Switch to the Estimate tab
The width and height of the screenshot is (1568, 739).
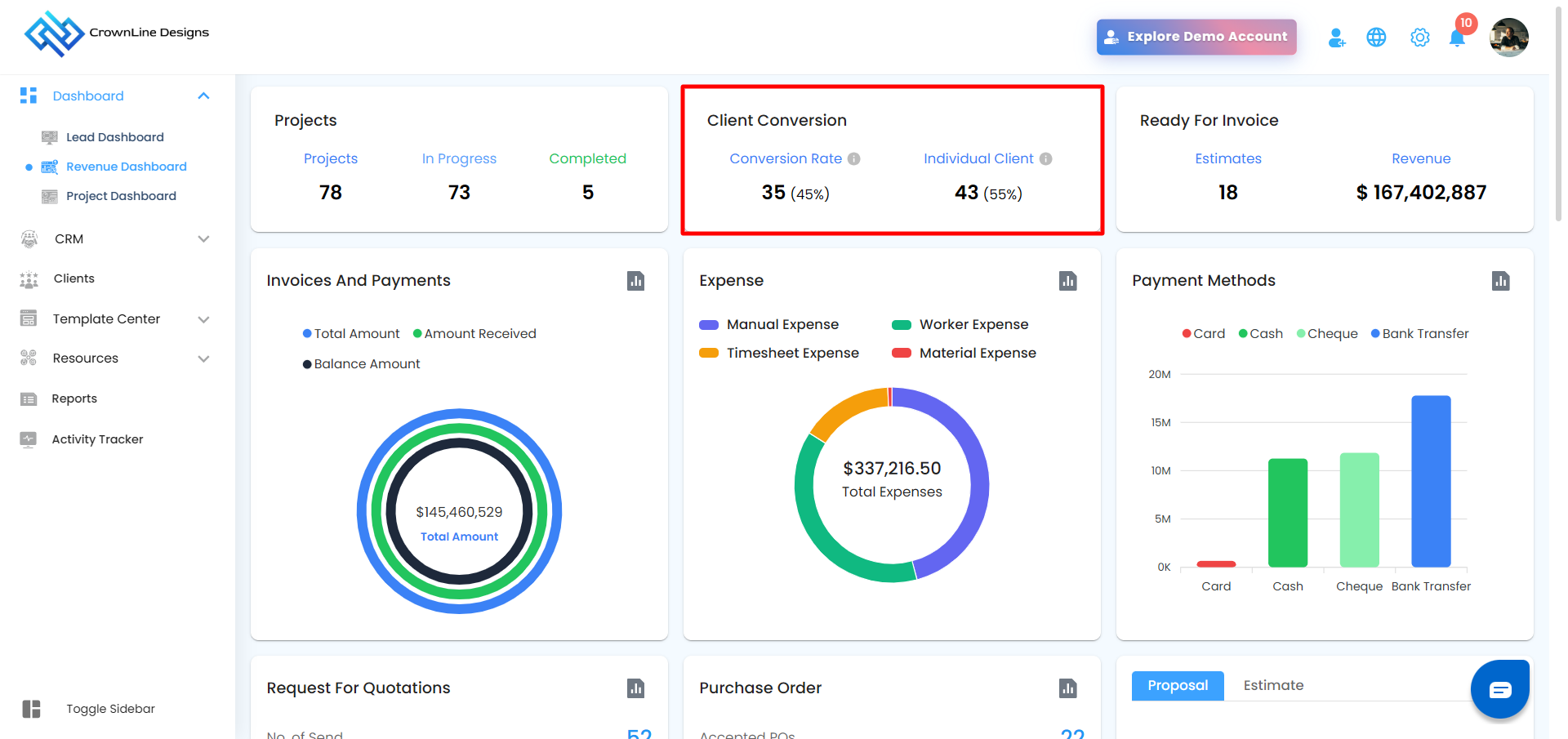tap(1272, 686)
